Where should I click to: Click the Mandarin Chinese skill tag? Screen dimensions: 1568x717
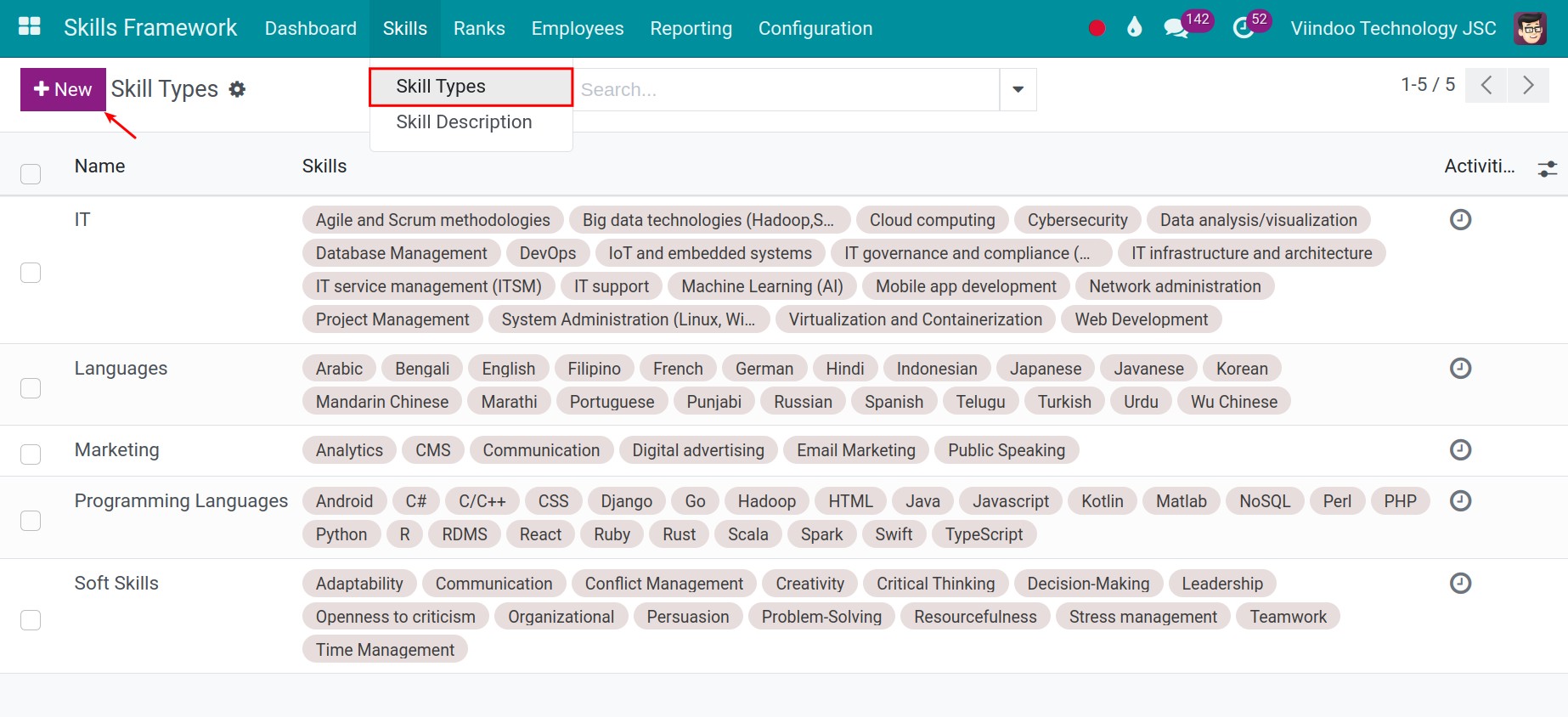coord(382,402)
